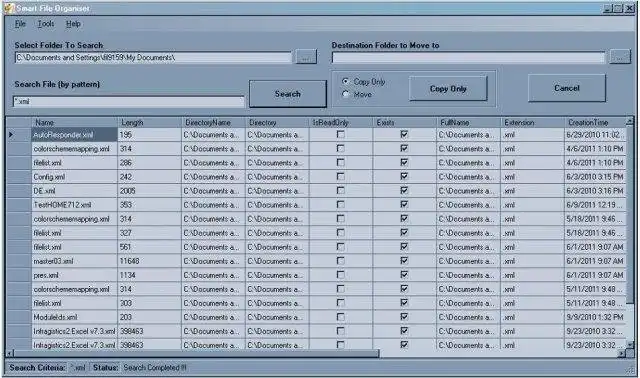
Task: Focus the Select Folder To Search field
Action: tap(153, 58)
